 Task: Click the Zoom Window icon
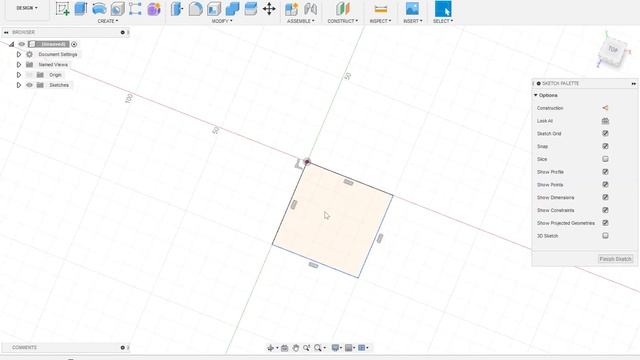point(307,348)
